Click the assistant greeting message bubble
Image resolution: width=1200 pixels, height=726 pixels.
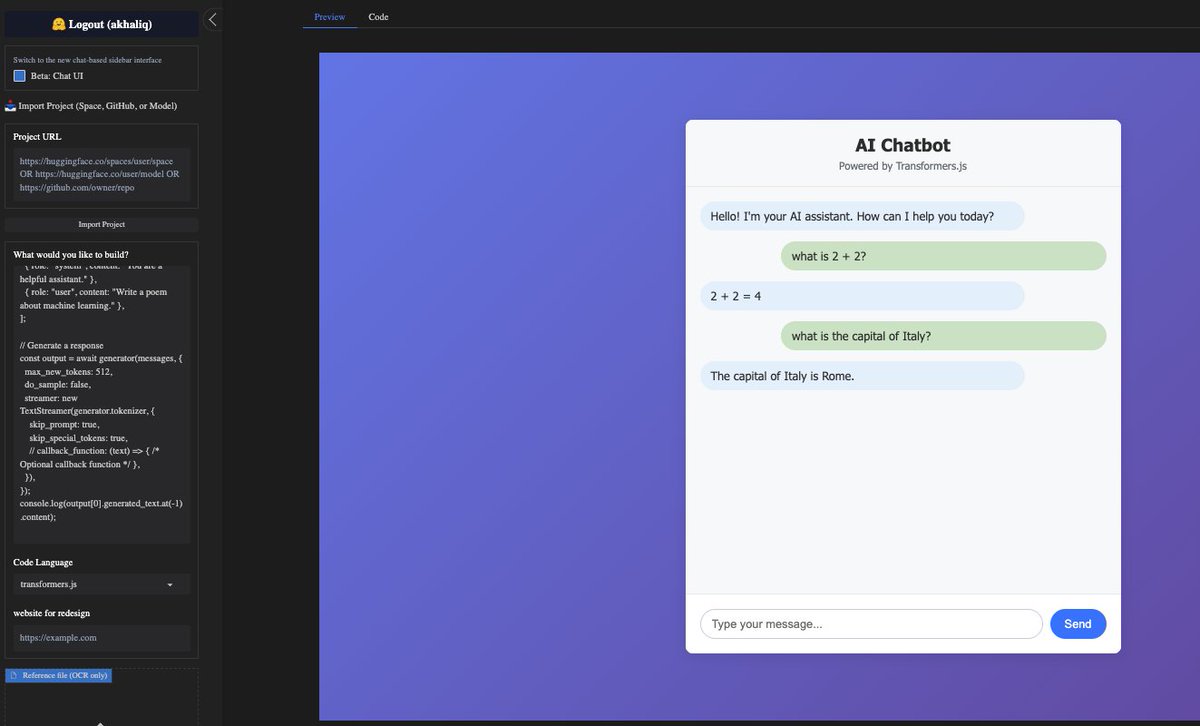[862, 216]
